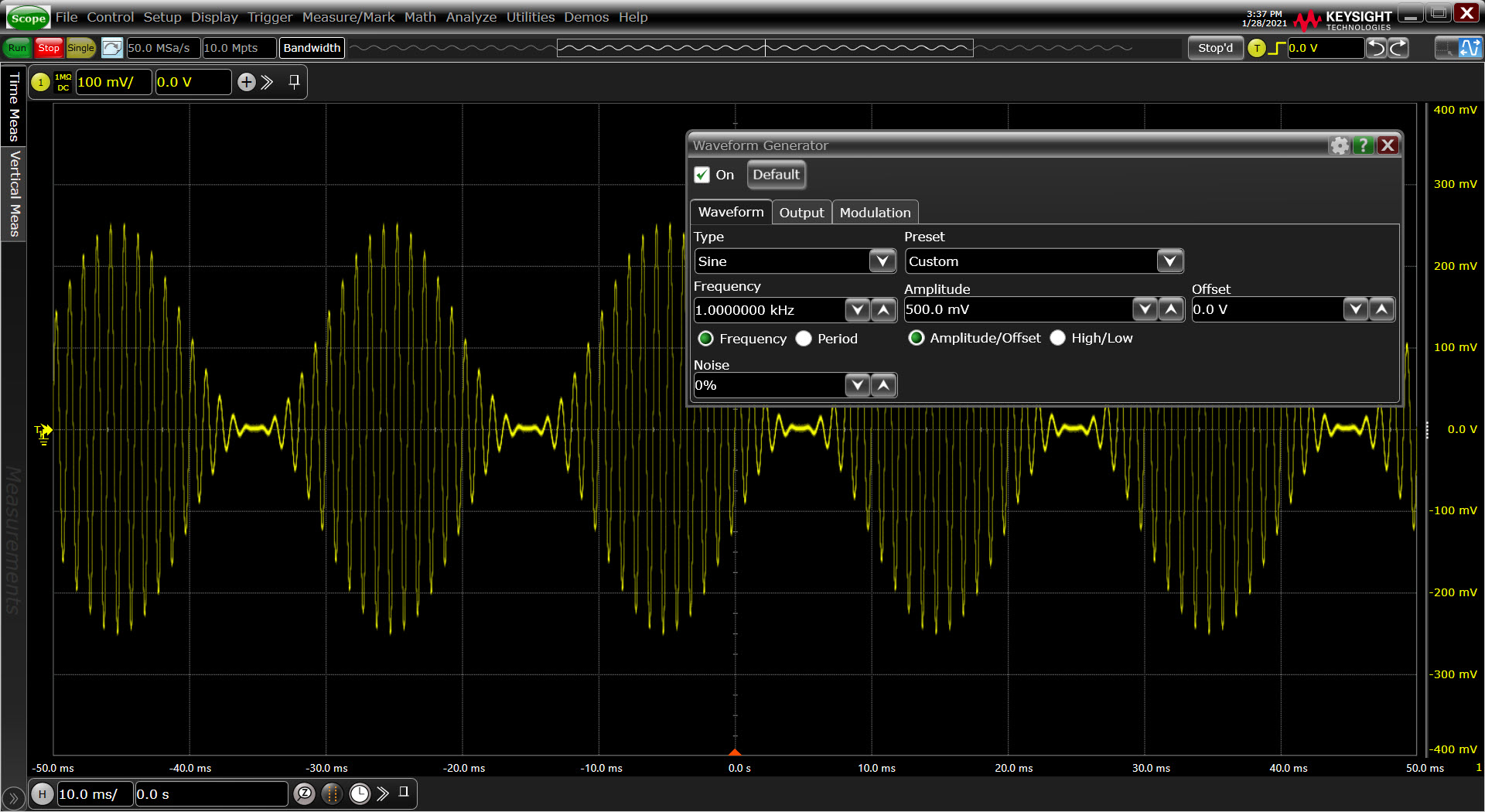Increase the Noise percentage

click(883, 385)
